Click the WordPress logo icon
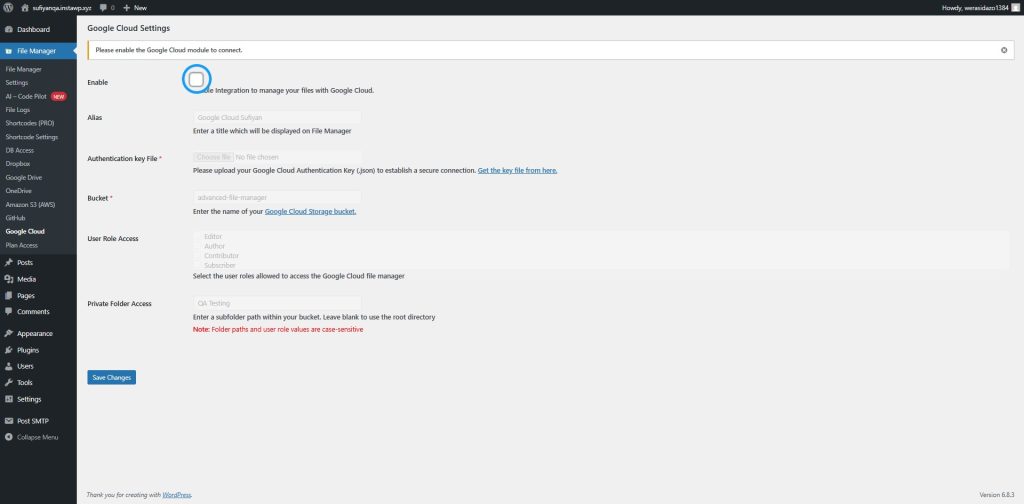 point(9,7)
